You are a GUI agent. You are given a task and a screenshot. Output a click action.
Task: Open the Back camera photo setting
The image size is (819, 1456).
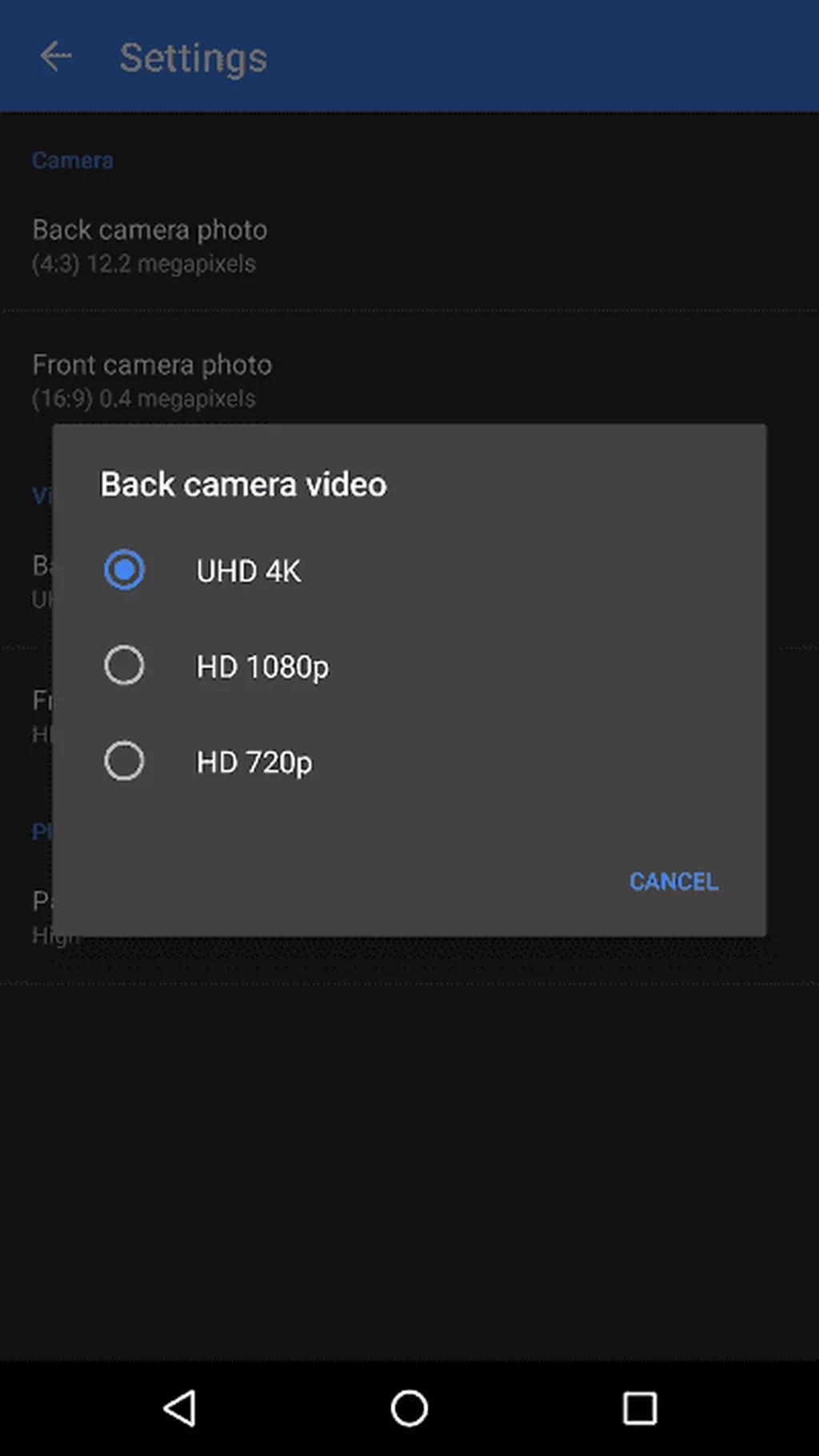[150, 230]
